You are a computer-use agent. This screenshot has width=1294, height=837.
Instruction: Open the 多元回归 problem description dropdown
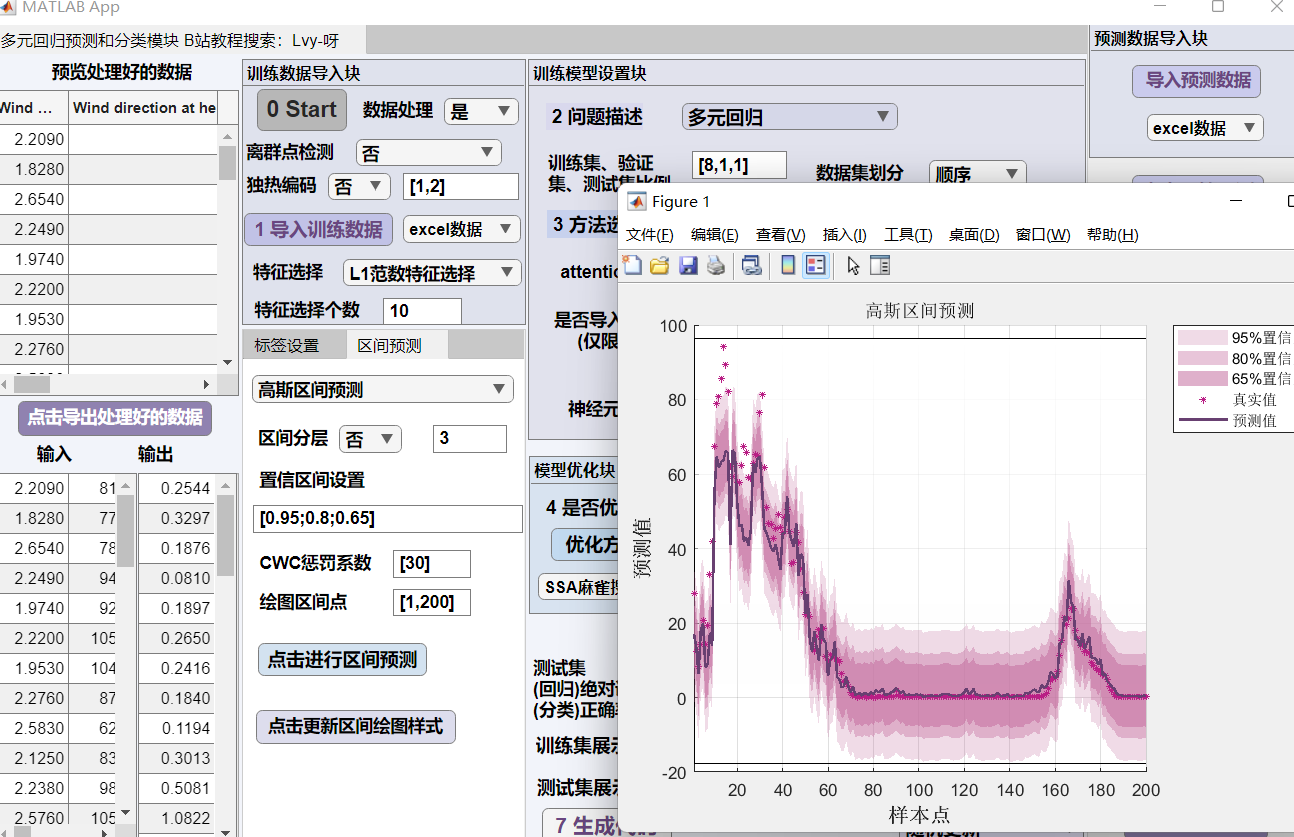(x=789, y=117)
